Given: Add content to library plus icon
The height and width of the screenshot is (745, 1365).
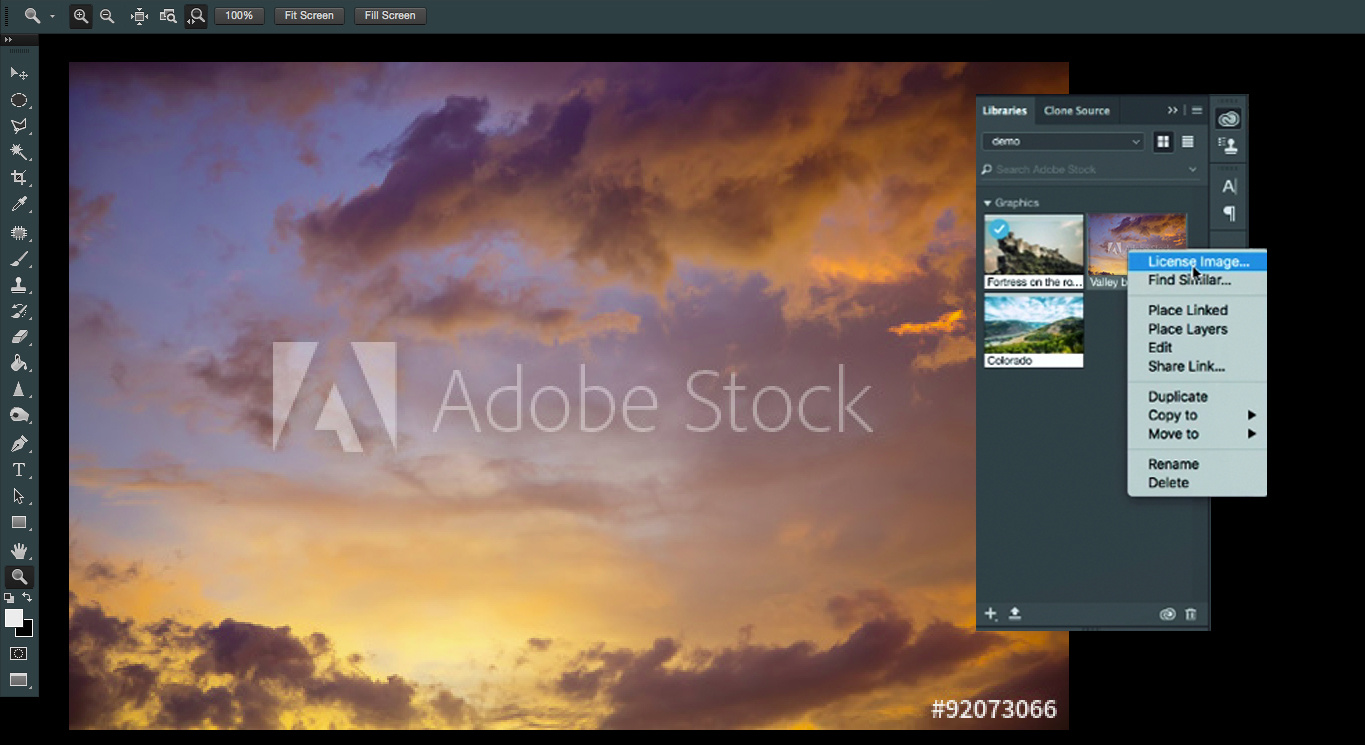Looking at the screenshot, I should click(x=991, y=614).
